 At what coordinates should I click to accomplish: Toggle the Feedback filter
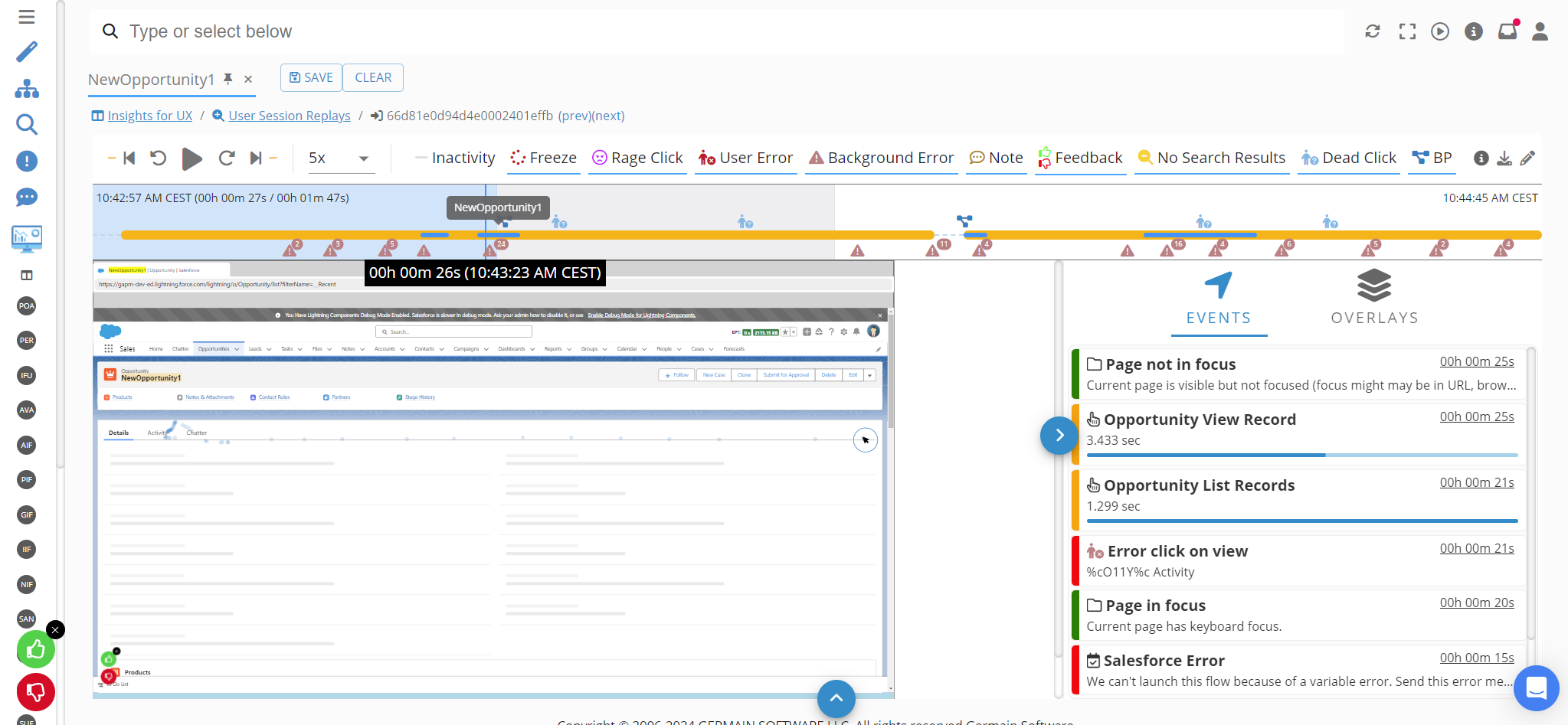tap(1080, 158)
